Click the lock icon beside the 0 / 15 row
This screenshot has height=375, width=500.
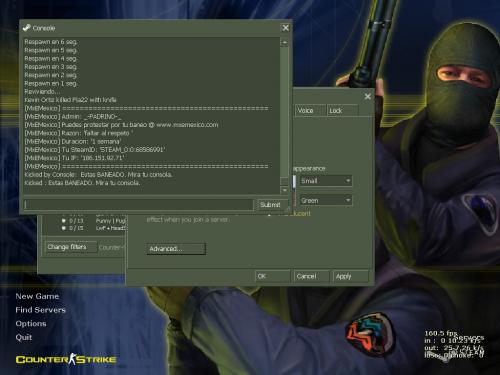[x=63, y=228]
